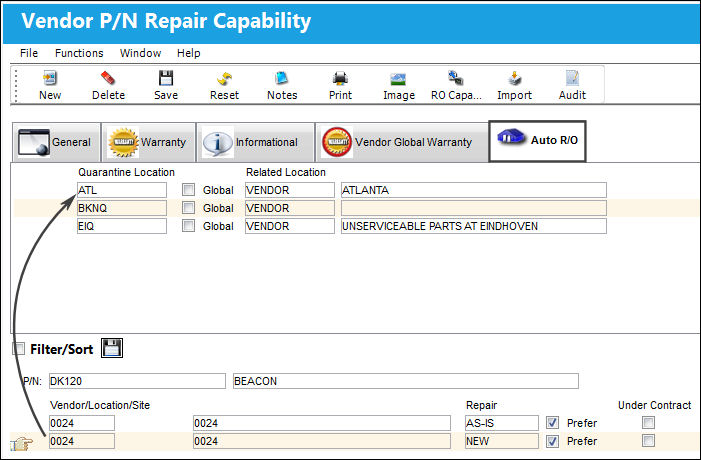Click the wide 0024 vendor name field in AS-IS row
The height and width of the screenshot is (460, 701).
coord(322,423)
